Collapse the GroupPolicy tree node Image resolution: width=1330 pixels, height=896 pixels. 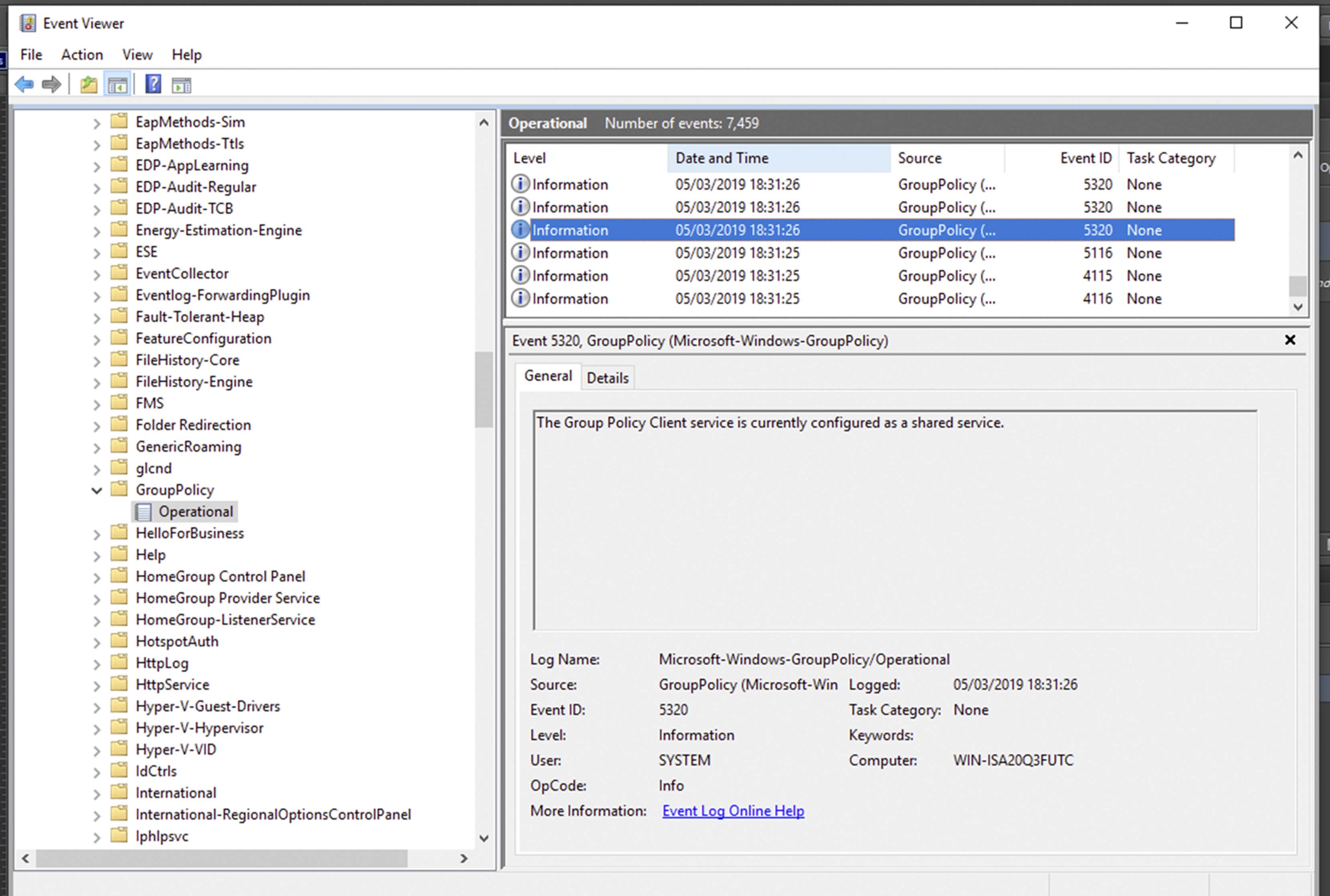[x=97, y=490]
